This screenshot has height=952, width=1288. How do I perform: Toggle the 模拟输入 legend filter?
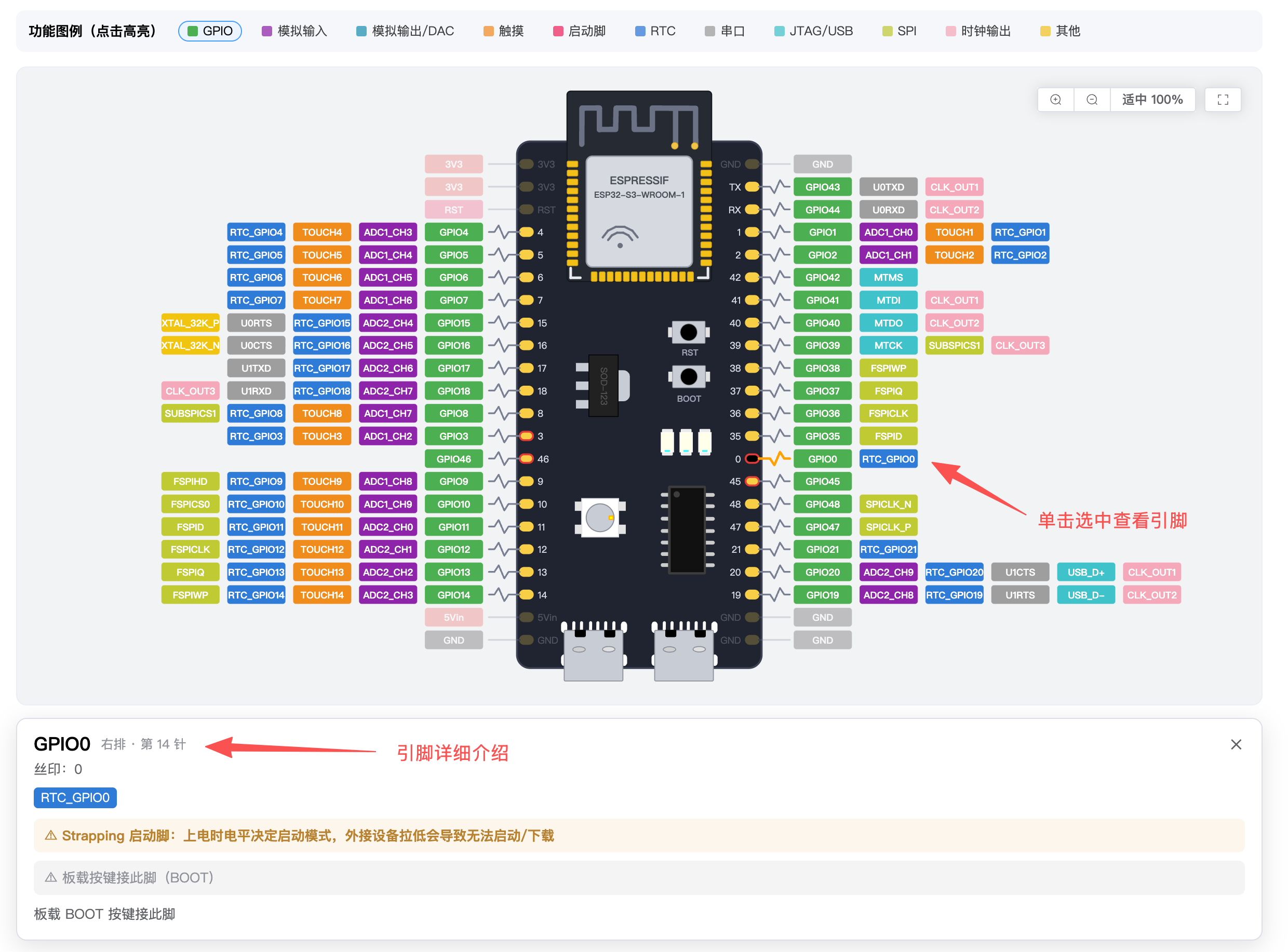294,31
